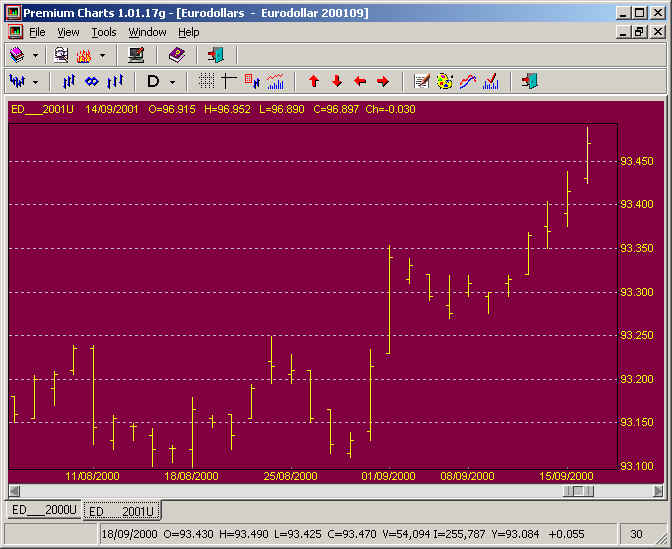Viewport: 672px width, 549px height.
Task: Click the red left arrow
Action: (x=360, y=81)
